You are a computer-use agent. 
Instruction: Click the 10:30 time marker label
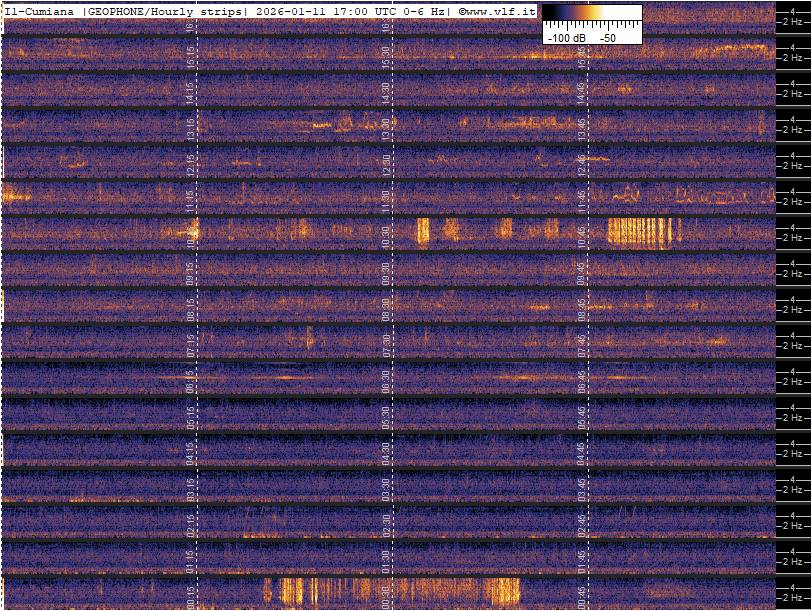(387, 235)
